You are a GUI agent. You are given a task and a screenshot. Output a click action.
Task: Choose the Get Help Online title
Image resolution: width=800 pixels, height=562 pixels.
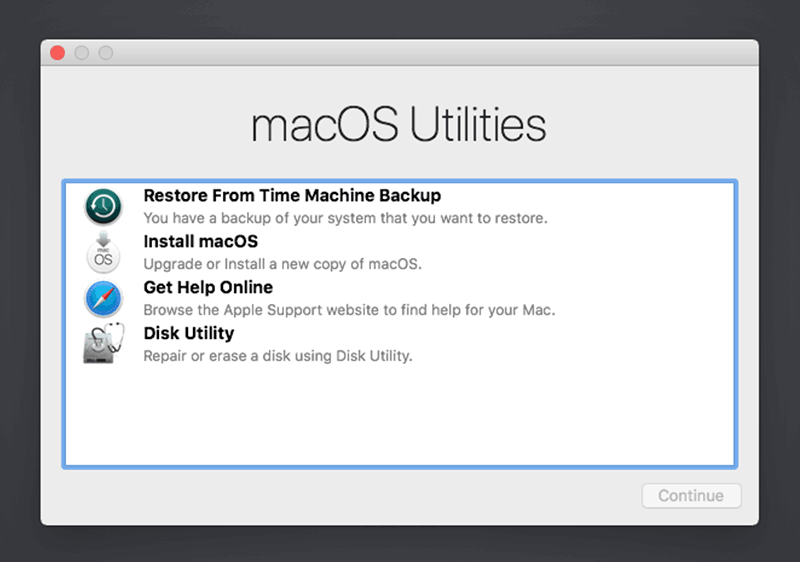[x=208, y=287]
